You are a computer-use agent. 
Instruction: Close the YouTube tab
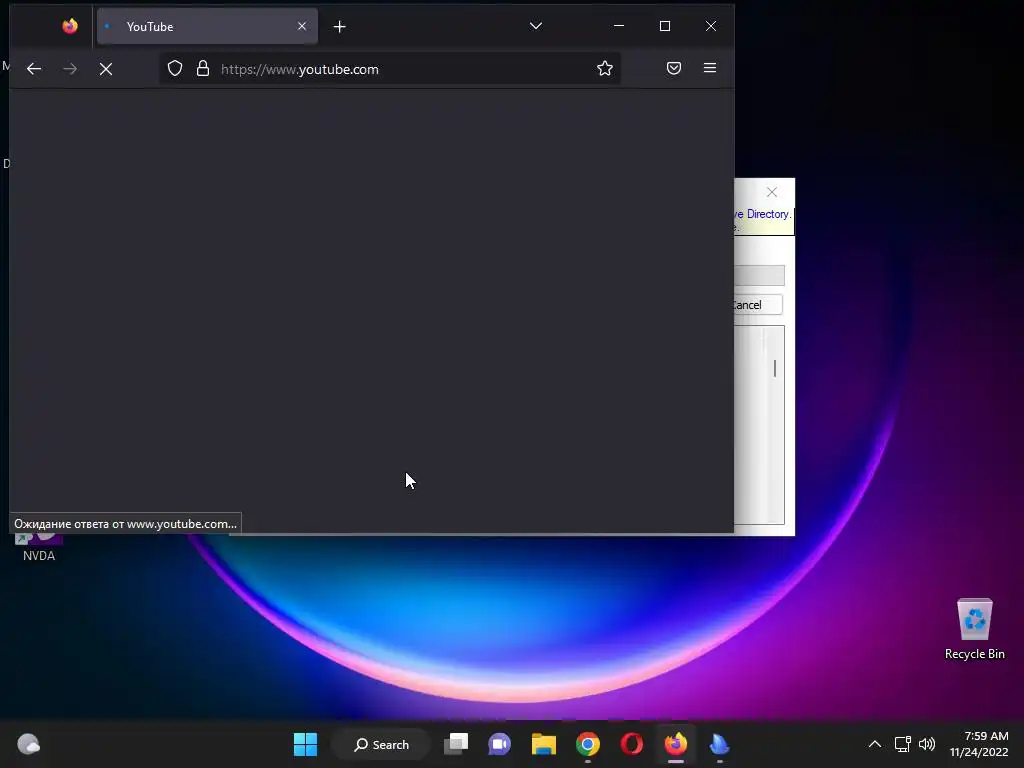click(302, 26)
